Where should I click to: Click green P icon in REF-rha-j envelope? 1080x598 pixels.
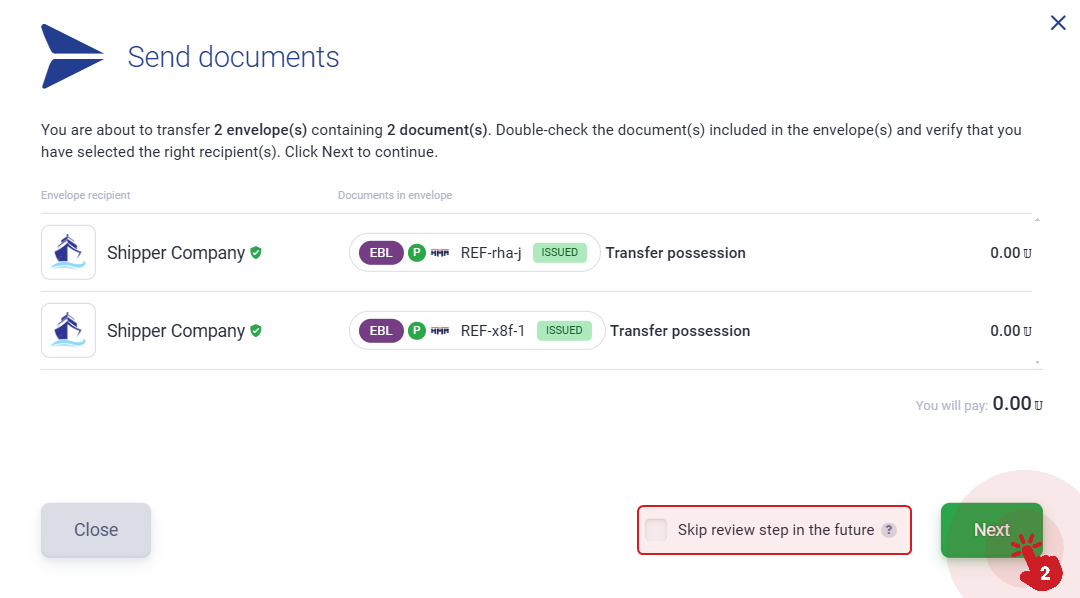pyautogui.click(x=417, y=253)
